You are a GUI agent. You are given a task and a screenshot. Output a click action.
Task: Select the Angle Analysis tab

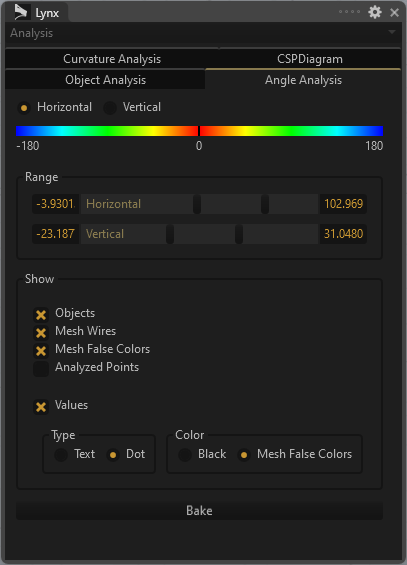click(x=303, y=80)
